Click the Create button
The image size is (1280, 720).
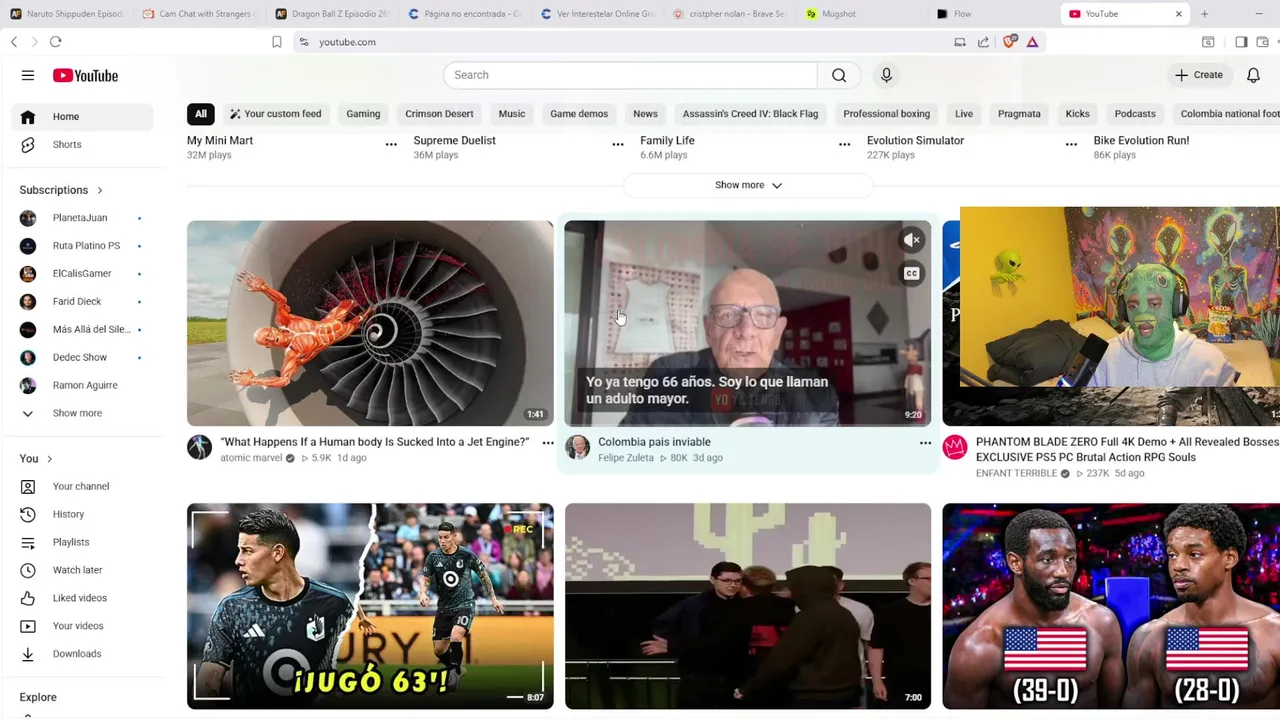click(1199, 75)
